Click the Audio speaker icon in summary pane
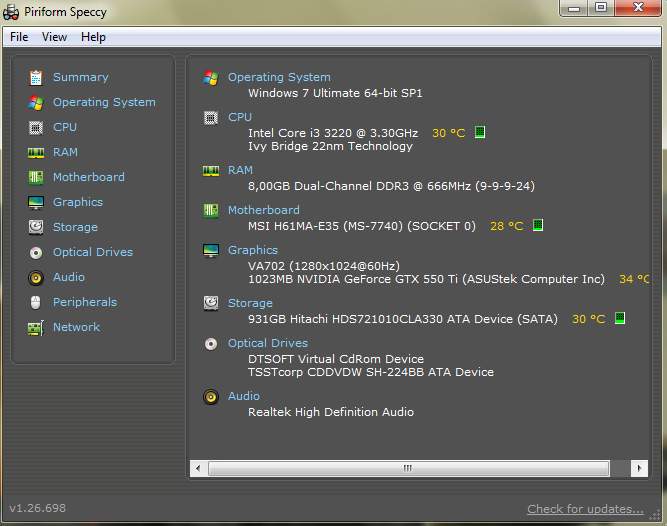 click(211, 397)
